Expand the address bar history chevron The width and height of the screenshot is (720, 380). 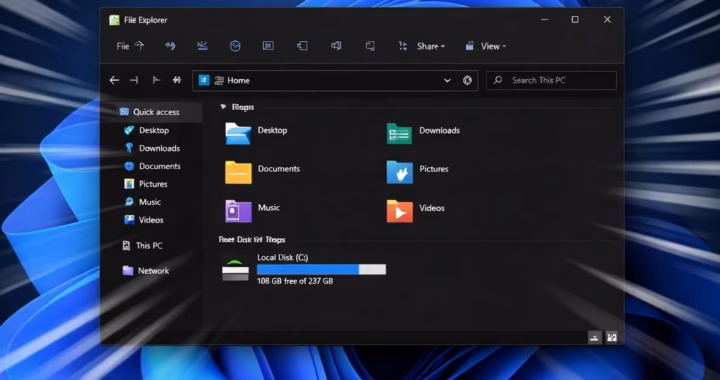447,81
